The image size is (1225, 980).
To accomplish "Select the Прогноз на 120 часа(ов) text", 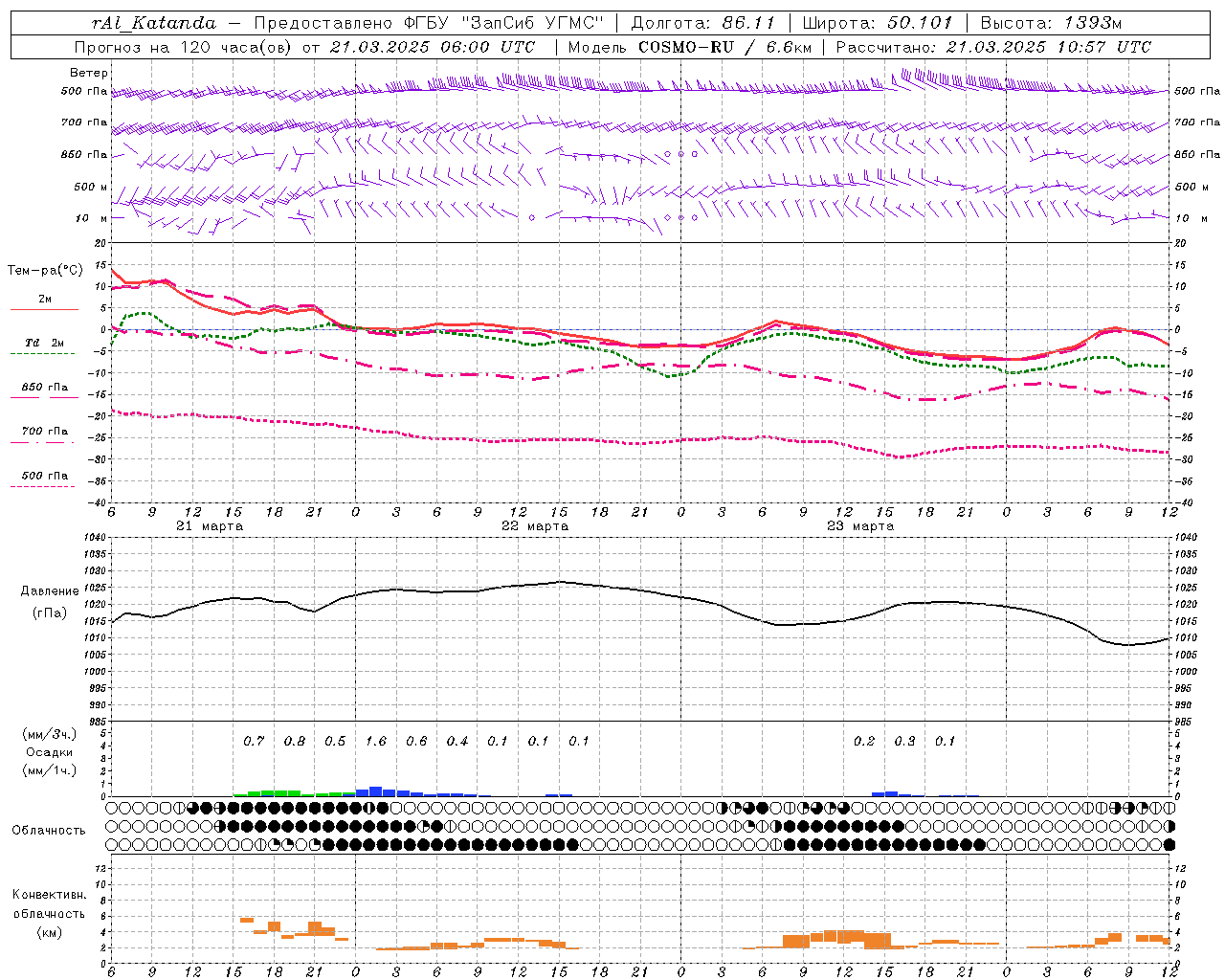I will pyautogui.click(x=185, y=47).
